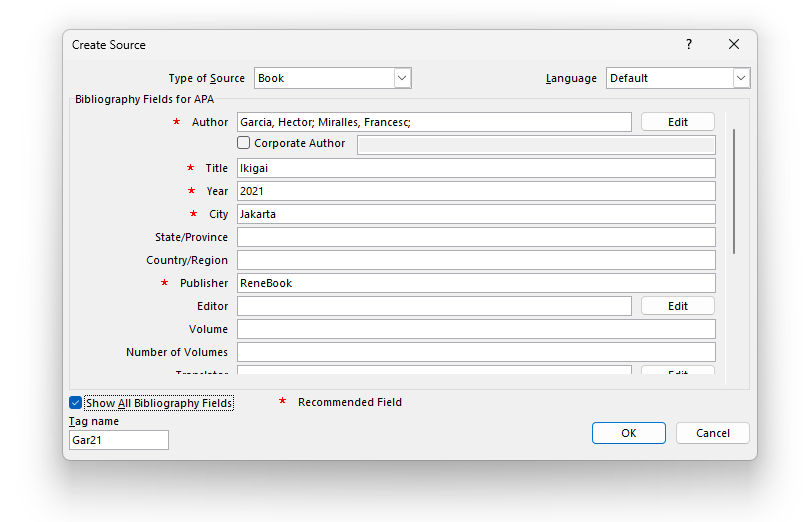Close the Create Source dialog

[x=734, y=45]
